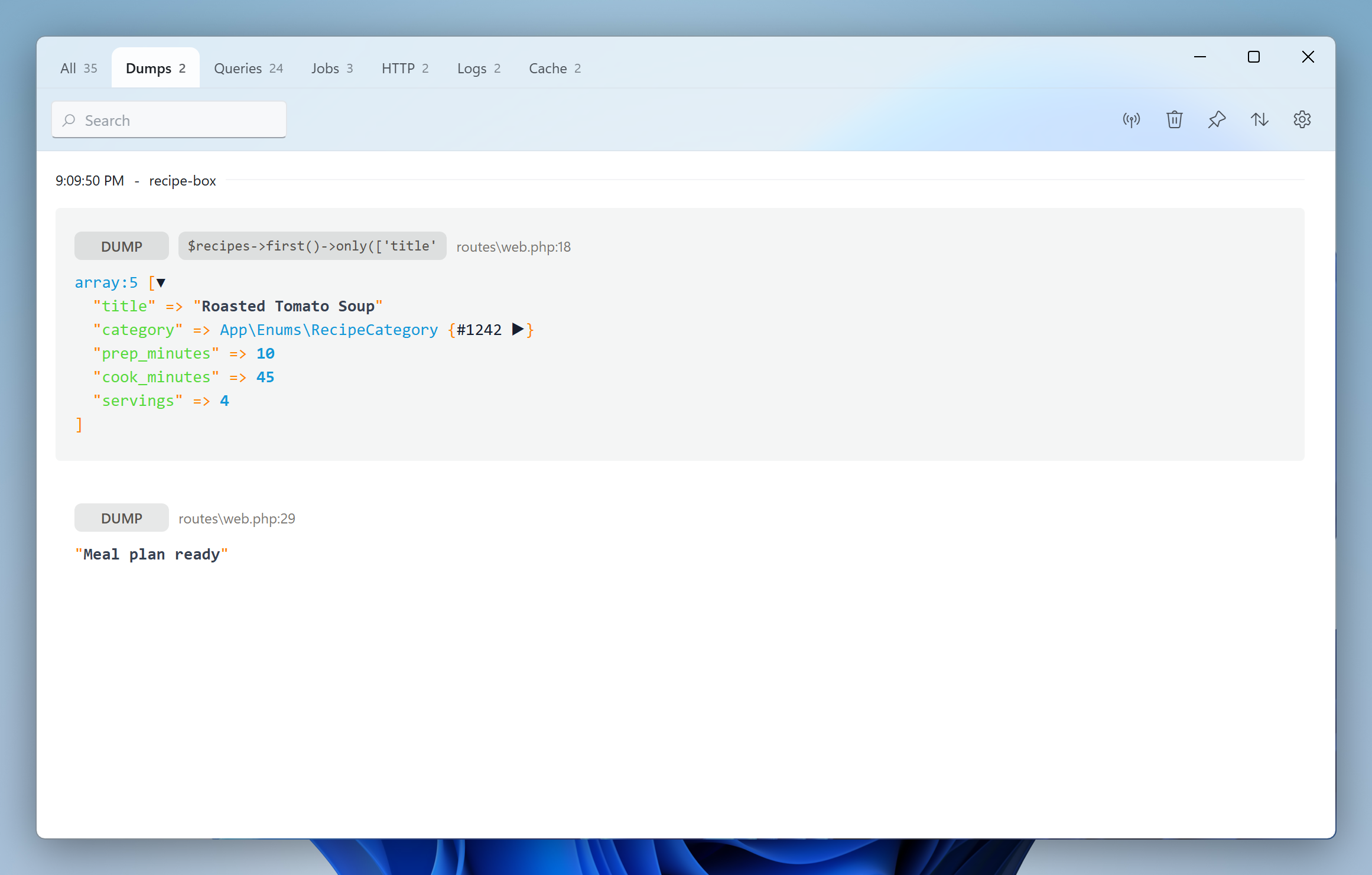
Task: Click the cook_minutes value 45
Action: click(265, 377)
